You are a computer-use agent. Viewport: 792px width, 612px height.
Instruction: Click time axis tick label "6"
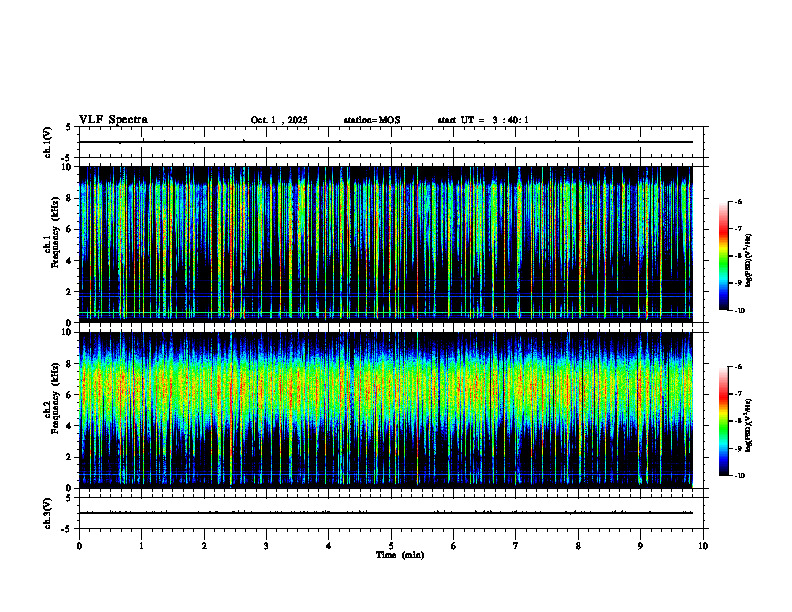coord(454,546)
